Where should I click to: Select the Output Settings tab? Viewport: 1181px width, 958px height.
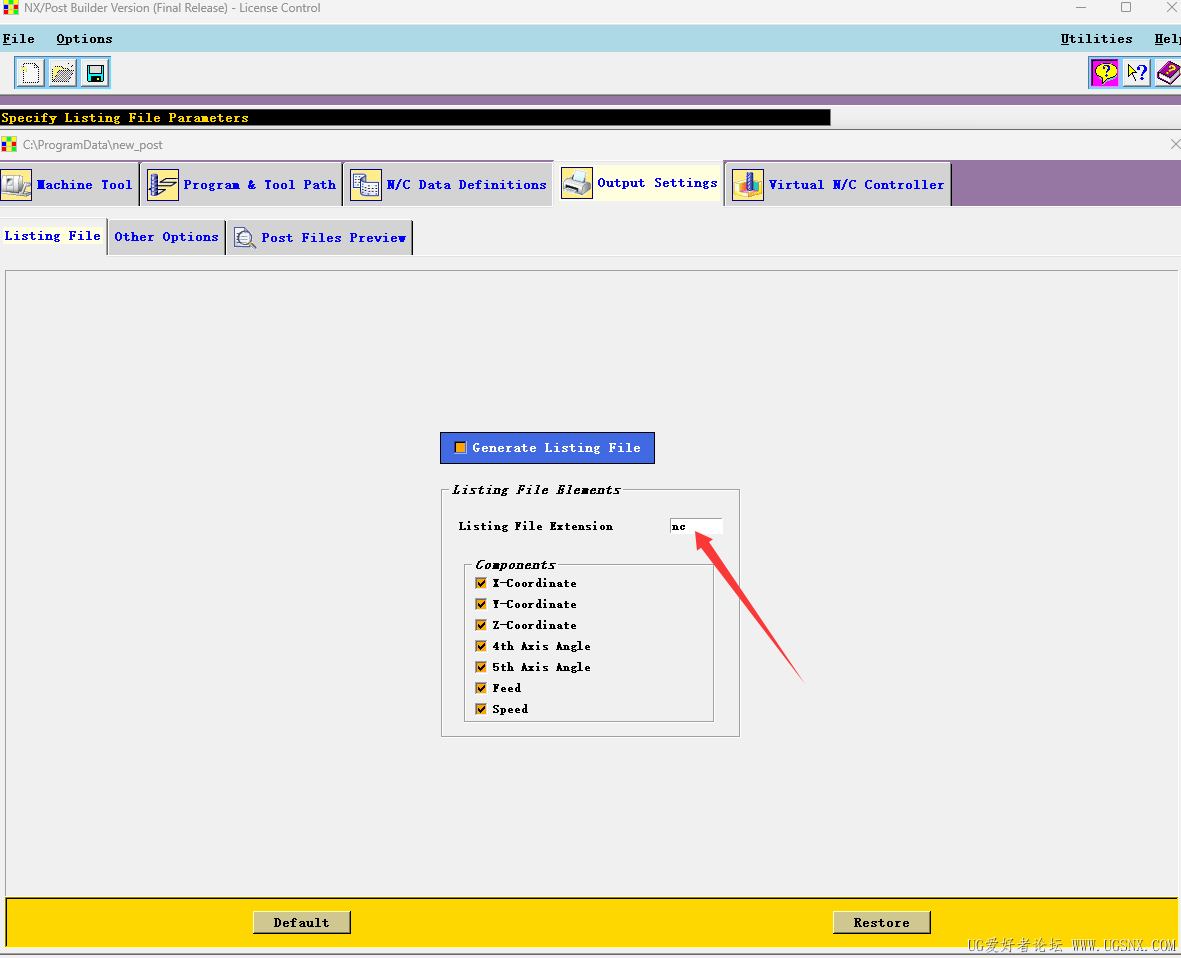point(639,183)
